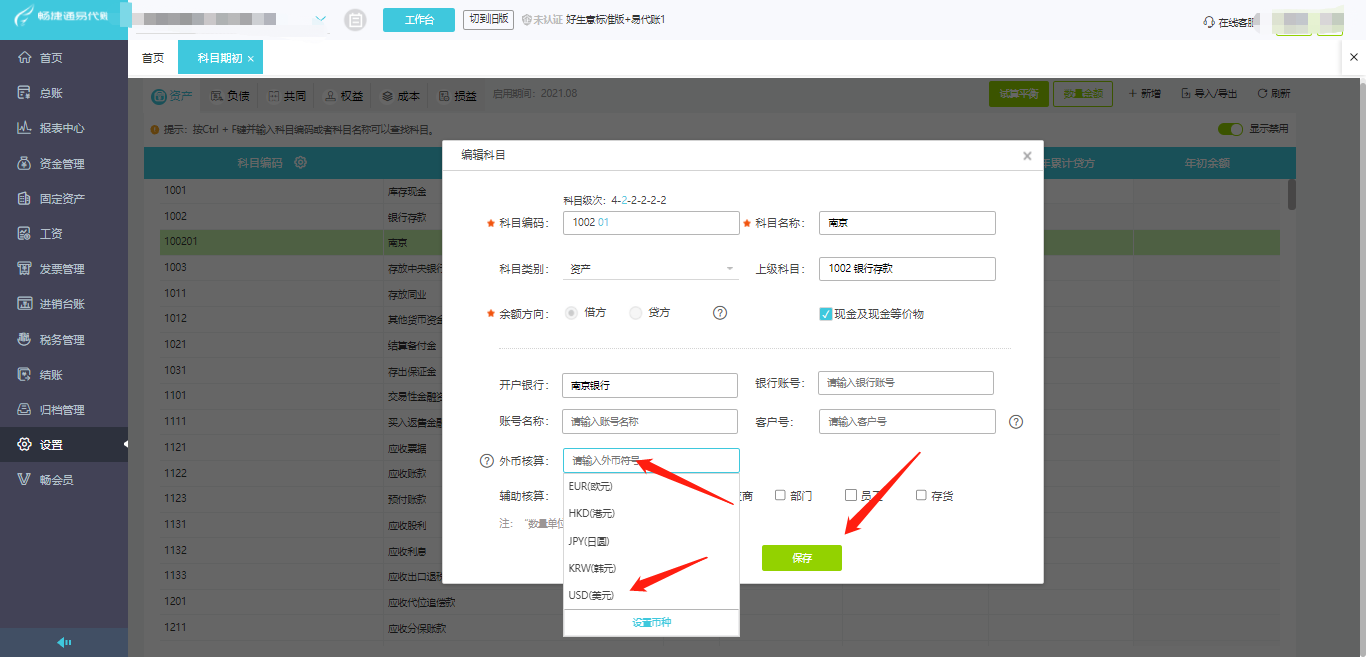1366x657 pixels.
Task: Uncheck 现金及现金等价物 checkbox
Action: pos(826,314)
